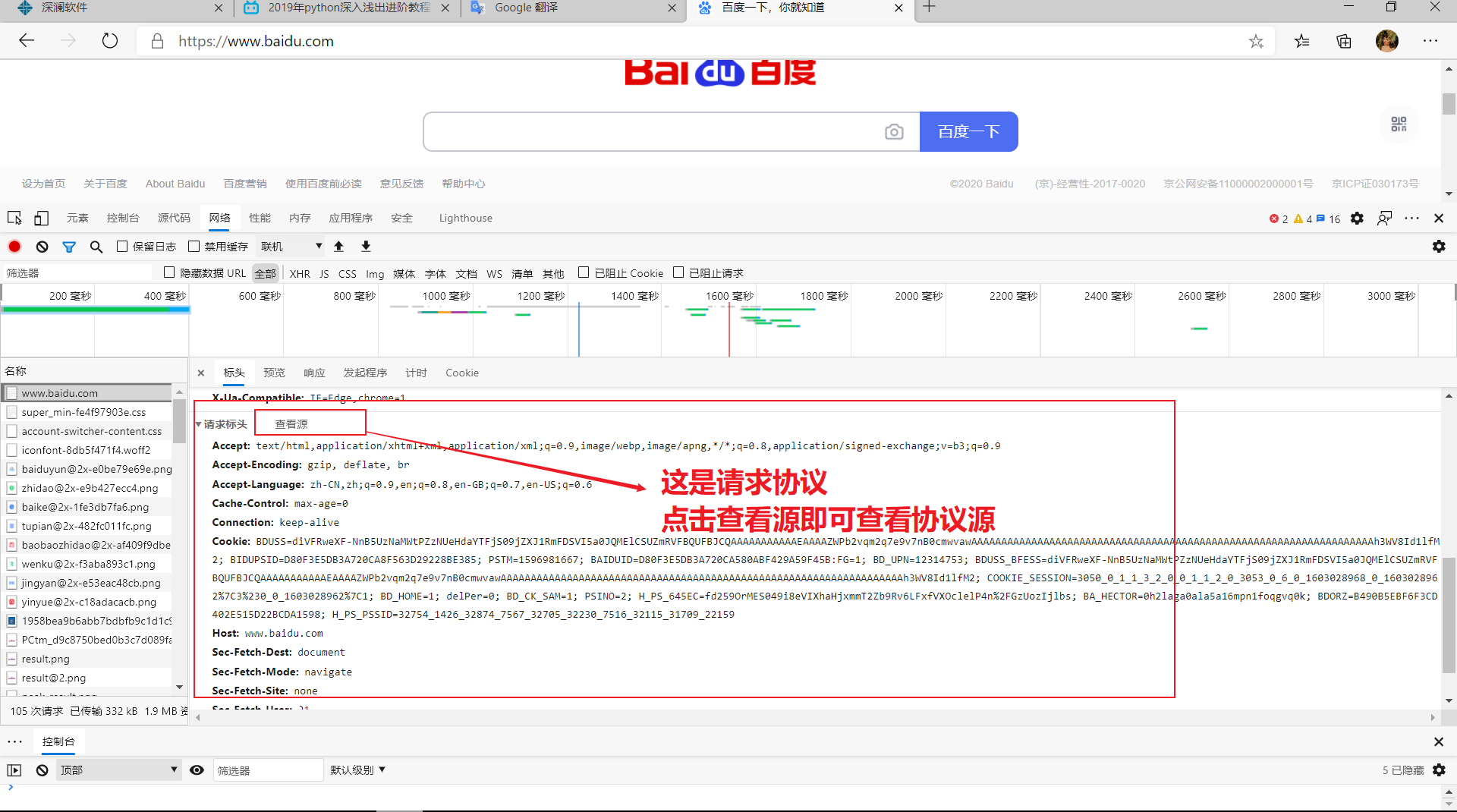Close the console drawer

(1439, 742)
